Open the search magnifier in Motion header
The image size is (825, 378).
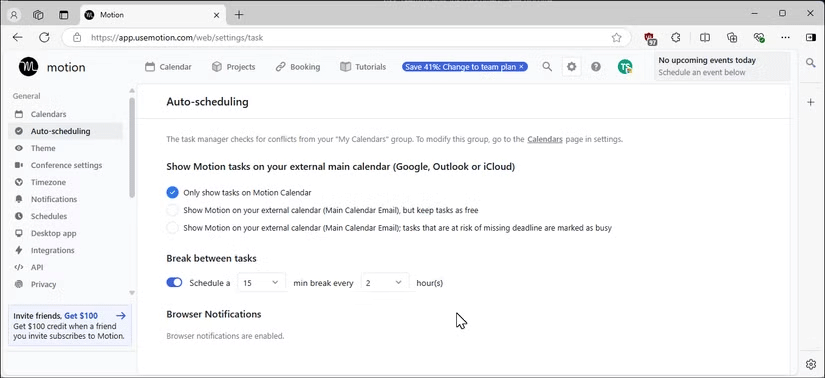pyautogui.click(x=547, y=67)
